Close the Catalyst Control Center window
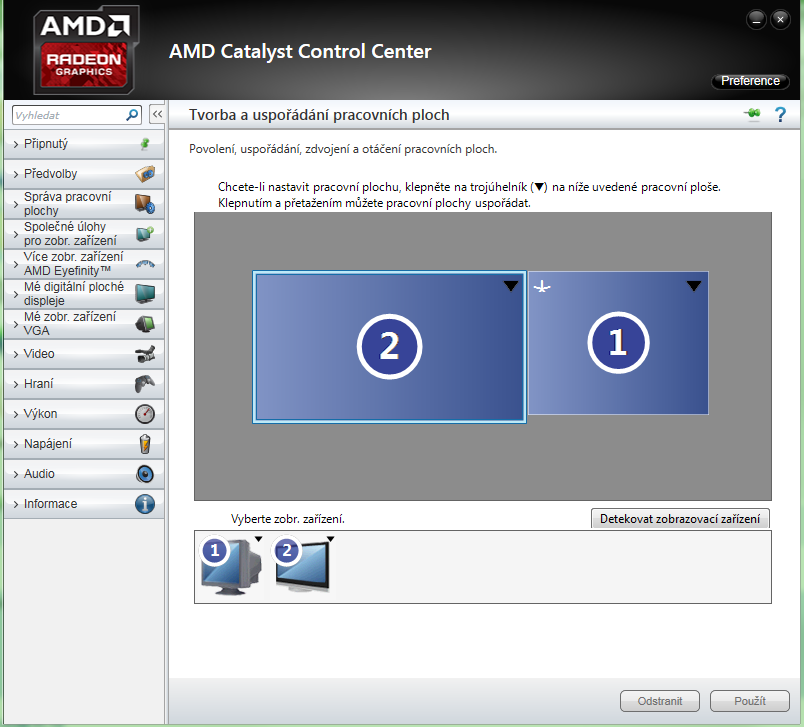804x727 pixels. pos(780,20)
